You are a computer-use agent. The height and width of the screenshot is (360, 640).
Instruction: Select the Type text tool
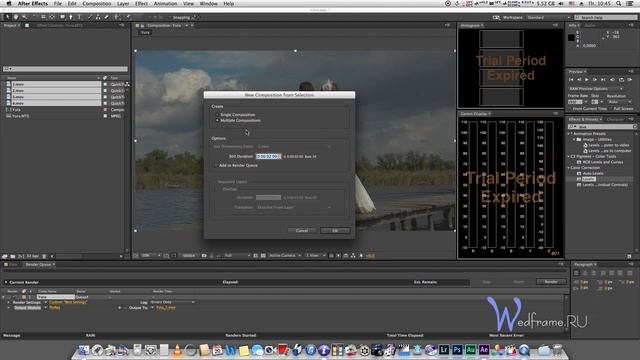(79, 17)
